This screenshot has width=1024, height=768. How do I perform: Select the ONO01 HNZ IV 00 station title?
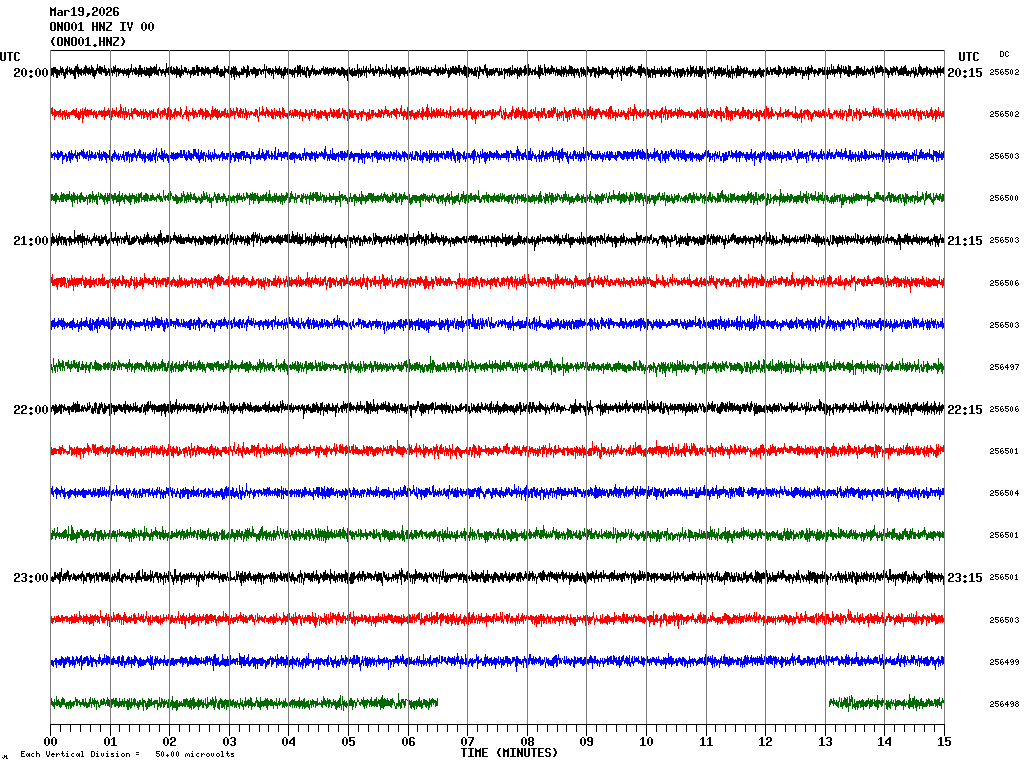coord(101,27)
